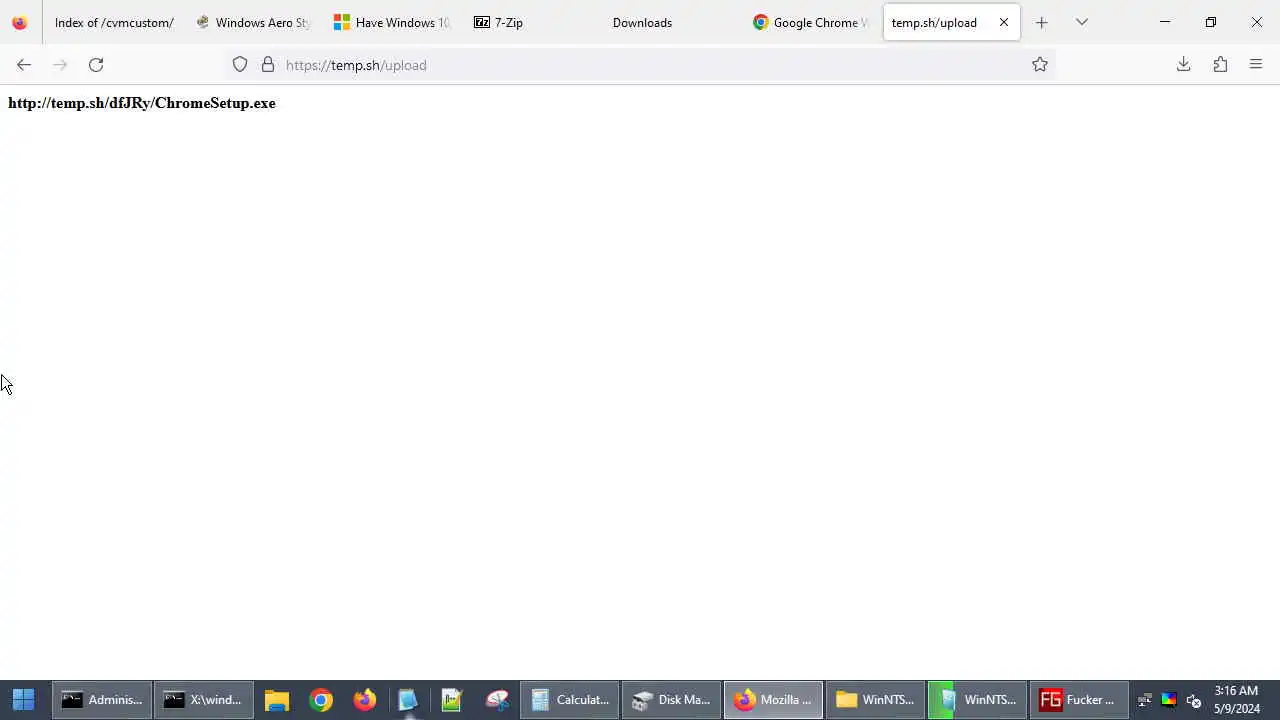Open the clock showing 3:16 AM

coord(1237,700)
